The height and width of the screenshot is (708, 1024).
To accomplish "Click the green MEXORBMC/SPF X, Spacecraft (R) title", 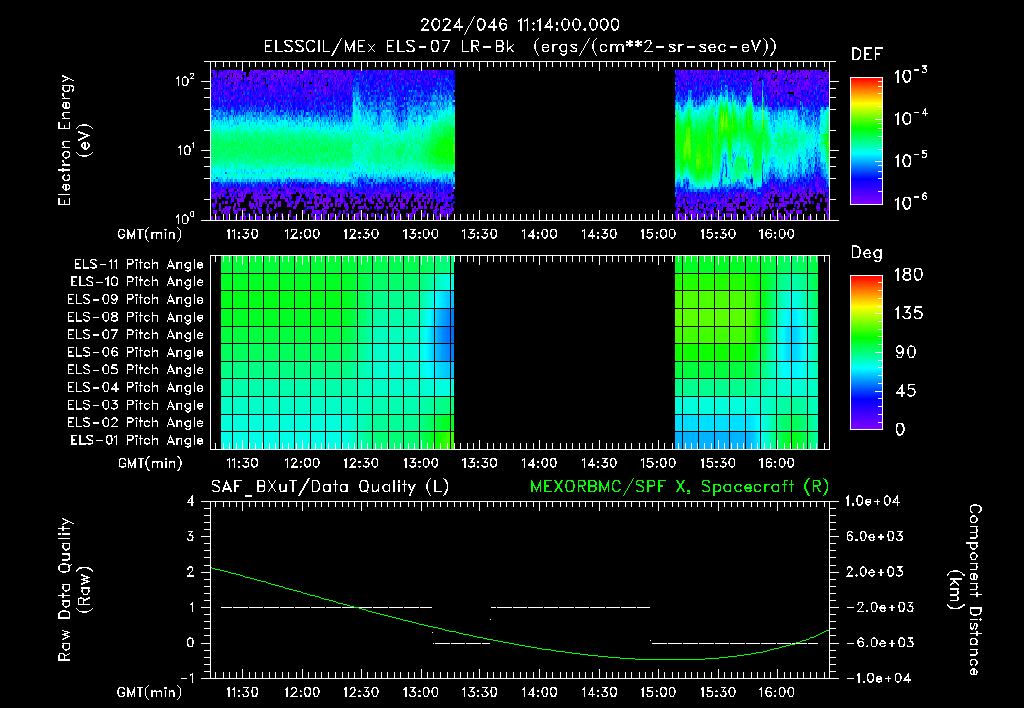I will point(679,487).
